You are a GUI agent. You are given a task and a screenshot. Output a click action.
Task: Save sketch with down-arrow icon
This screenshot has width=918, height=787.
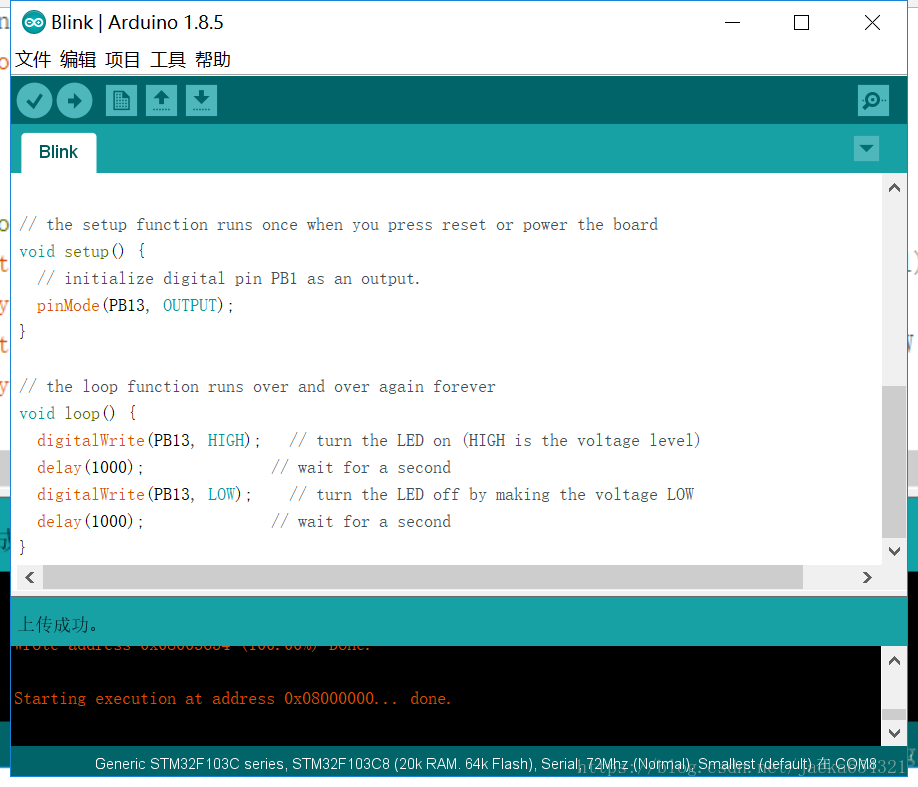(x=201, y=101)
